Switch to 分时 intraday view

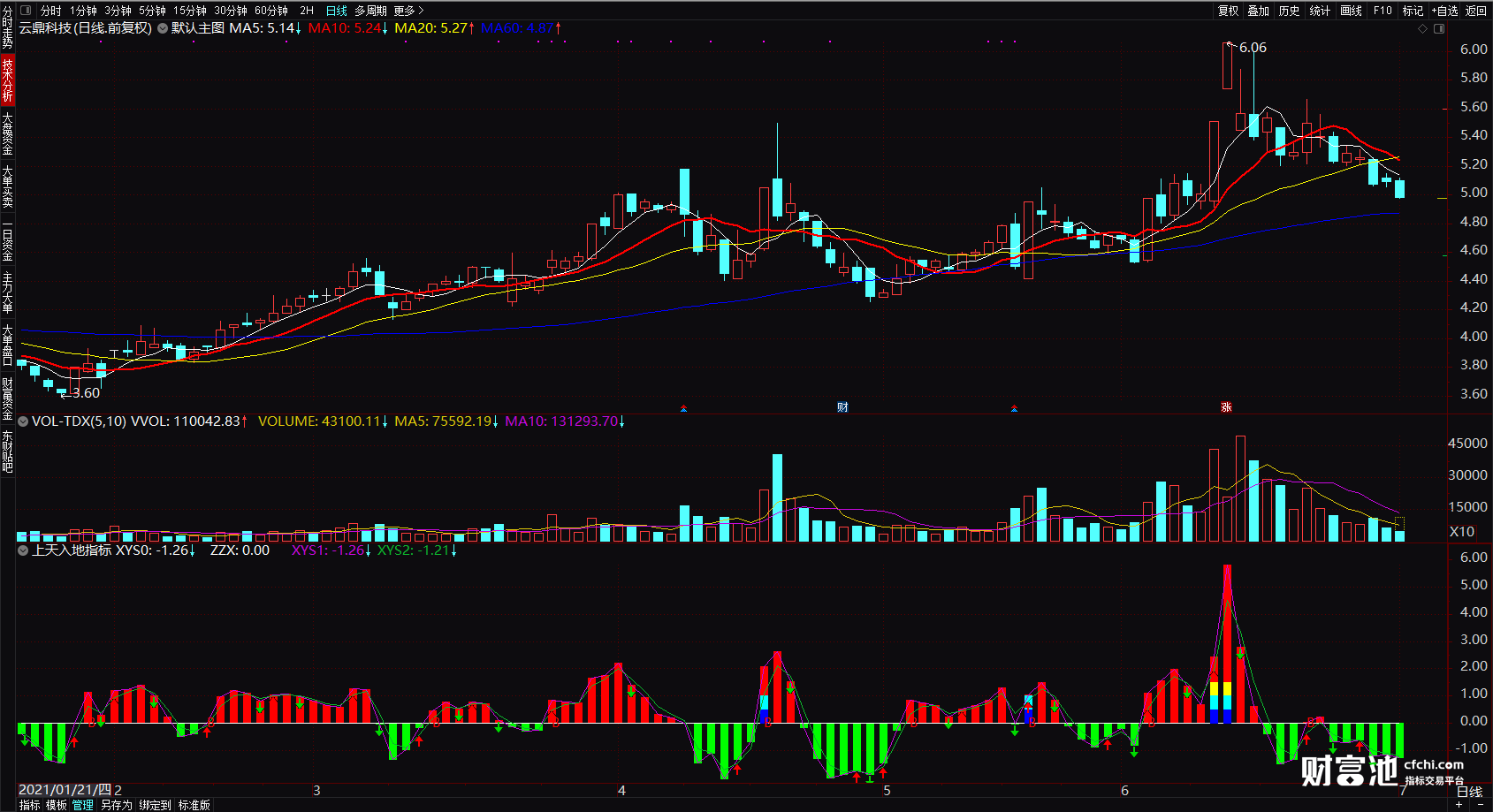50,11
